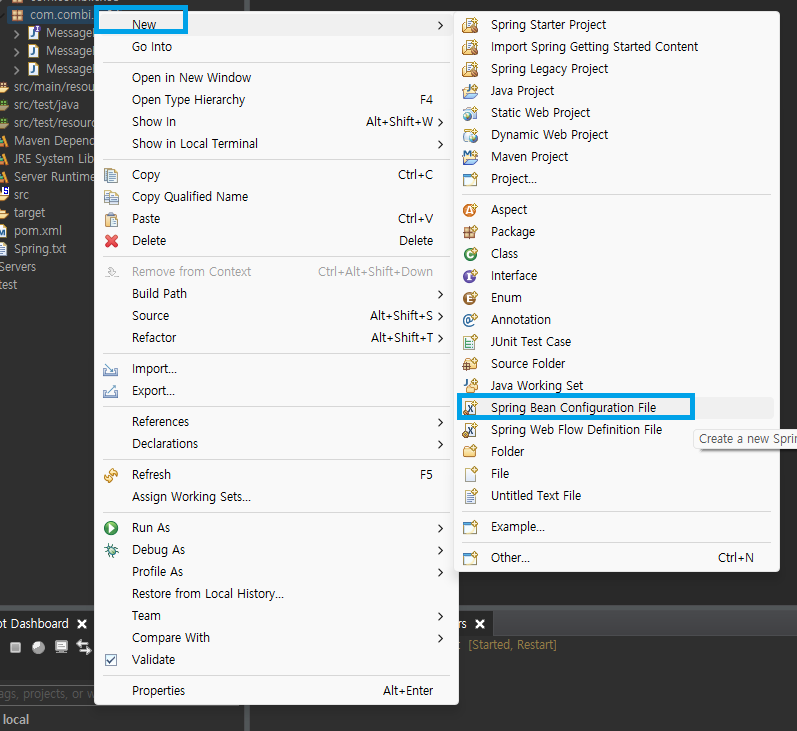Click the Boot Dashboard tags filter field
The width and height of the screenshot is (797, 731).
47,694
